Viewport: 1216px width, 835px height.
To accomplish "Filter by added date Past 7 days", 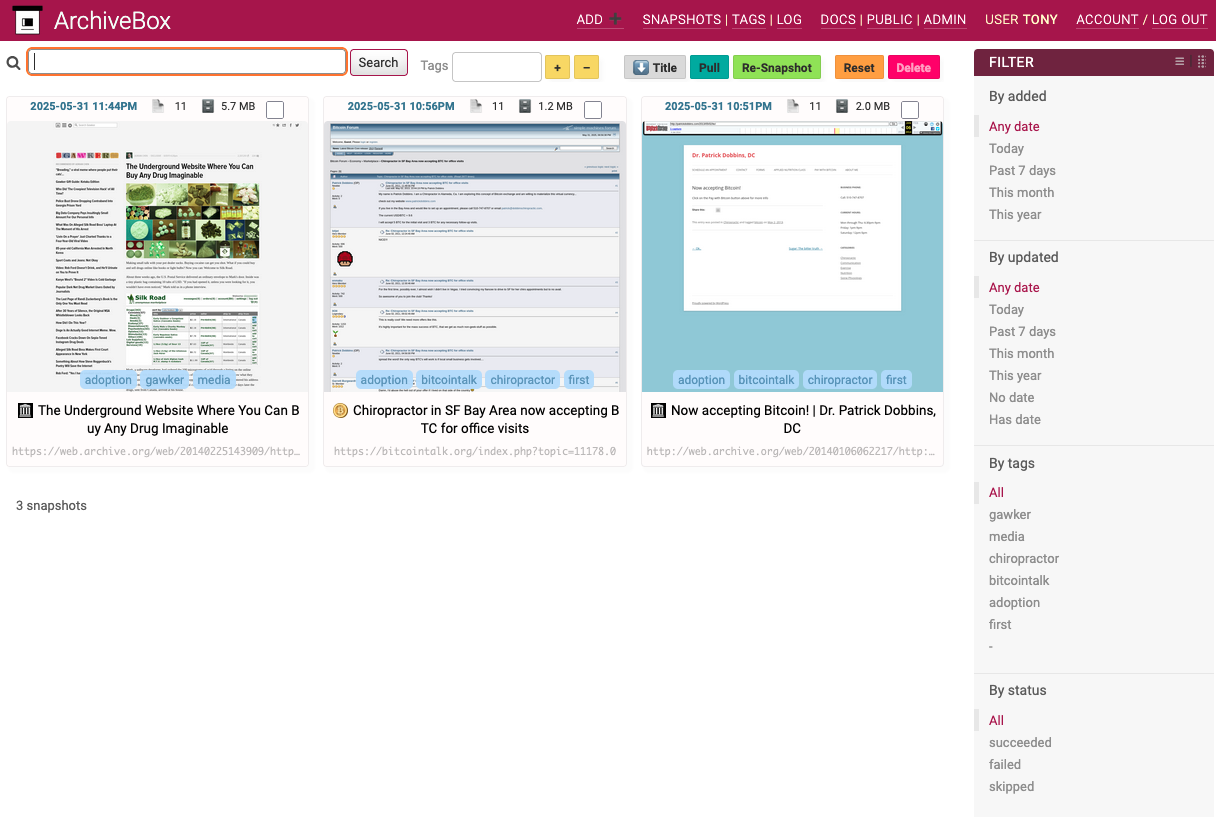I will (x=1022, y=170).
